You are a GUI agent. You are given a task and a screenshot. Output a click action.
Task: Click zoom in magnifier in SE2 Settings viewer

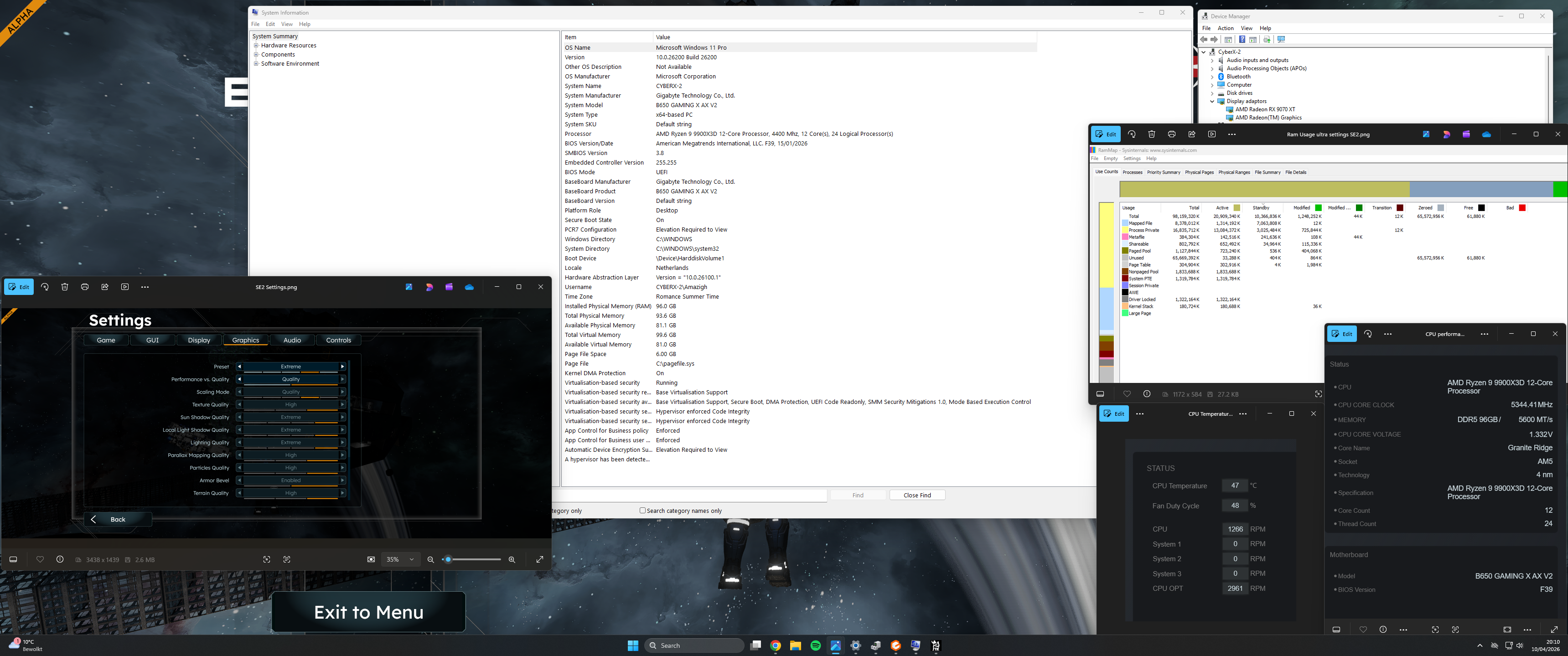(x=512, y=559)
